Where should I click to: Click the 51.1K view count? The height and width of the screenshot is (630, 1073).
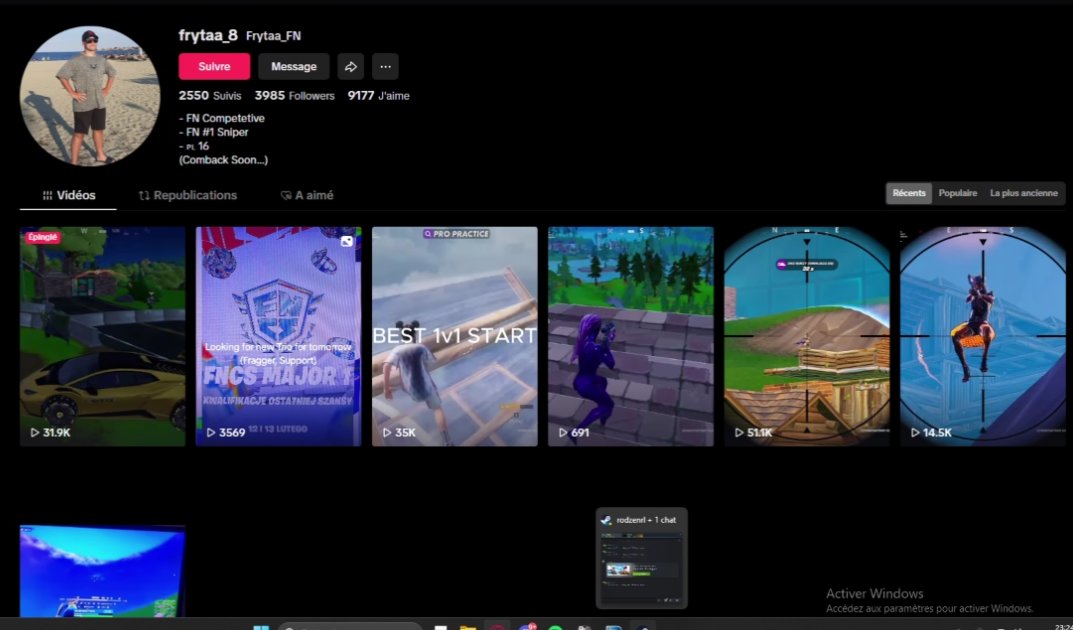[760, 432]
